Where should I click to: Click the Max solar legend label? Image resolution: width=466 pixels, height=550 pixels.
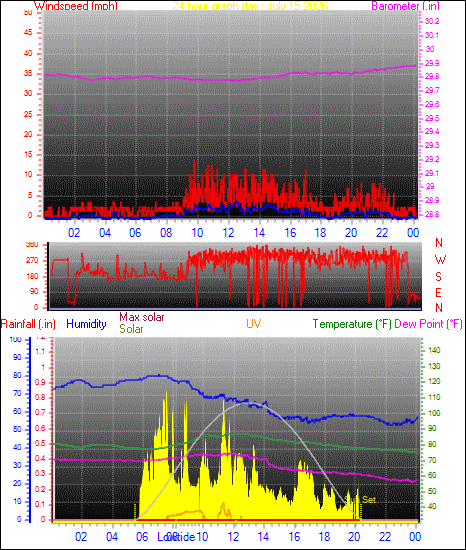pos(142,317)
